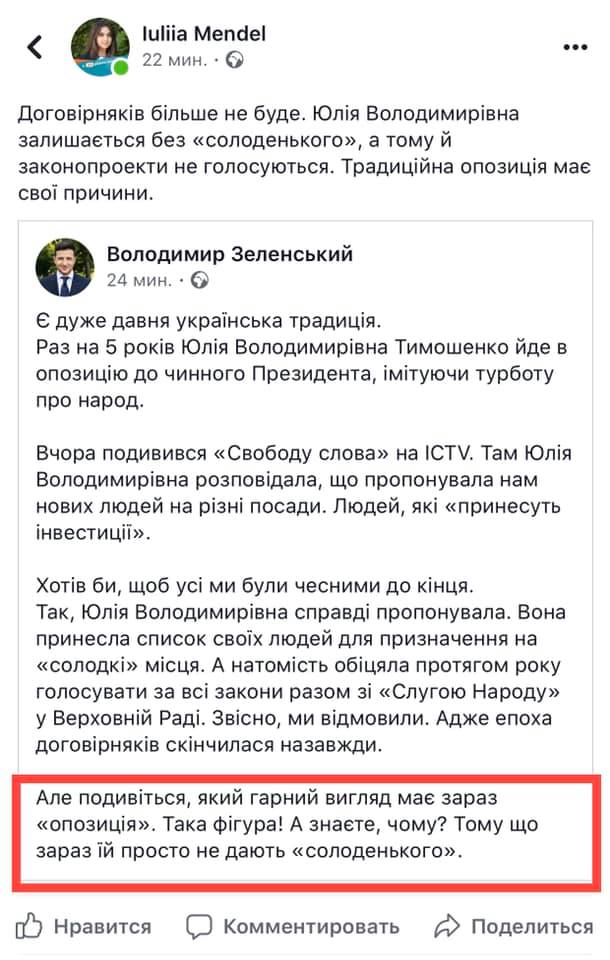Click the "22 мин." post timestamp

(175, 60)
